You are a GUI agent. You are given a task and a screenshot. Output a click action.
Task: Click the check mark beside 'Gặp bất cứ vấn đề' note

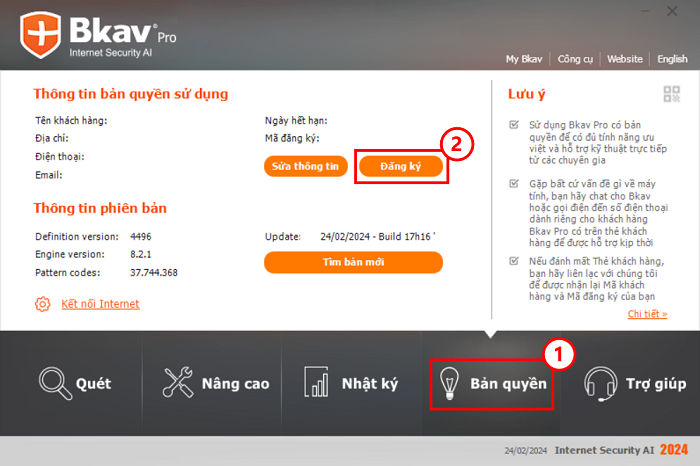pos(514,183)
